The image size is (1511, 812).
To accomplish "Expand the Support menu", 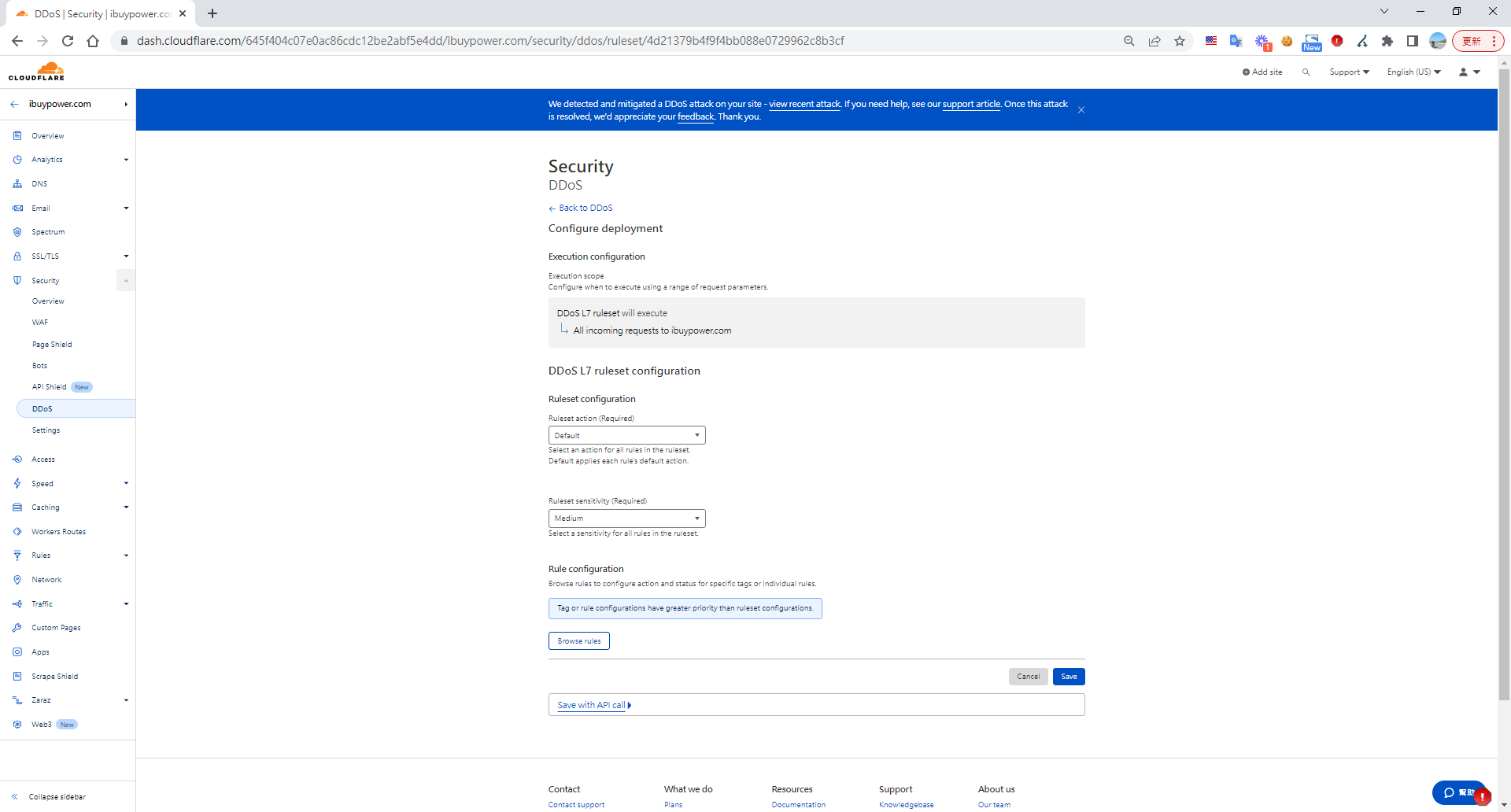I will coord(1349,72).
